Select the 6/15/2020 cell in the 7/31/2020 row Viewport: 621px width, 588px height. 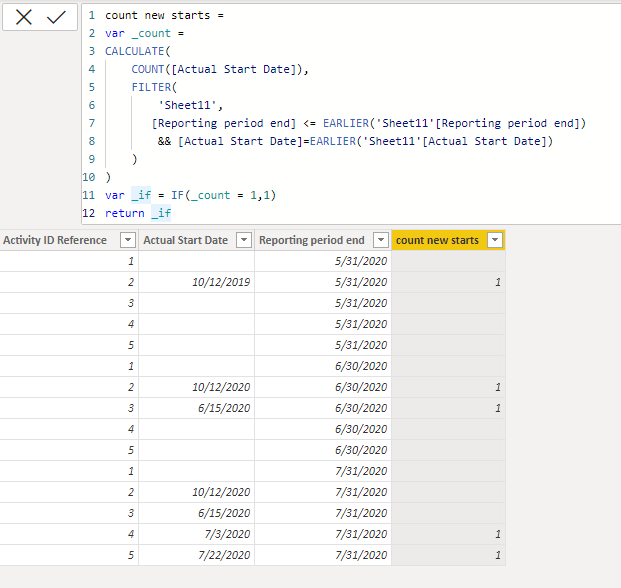(196, 513)
